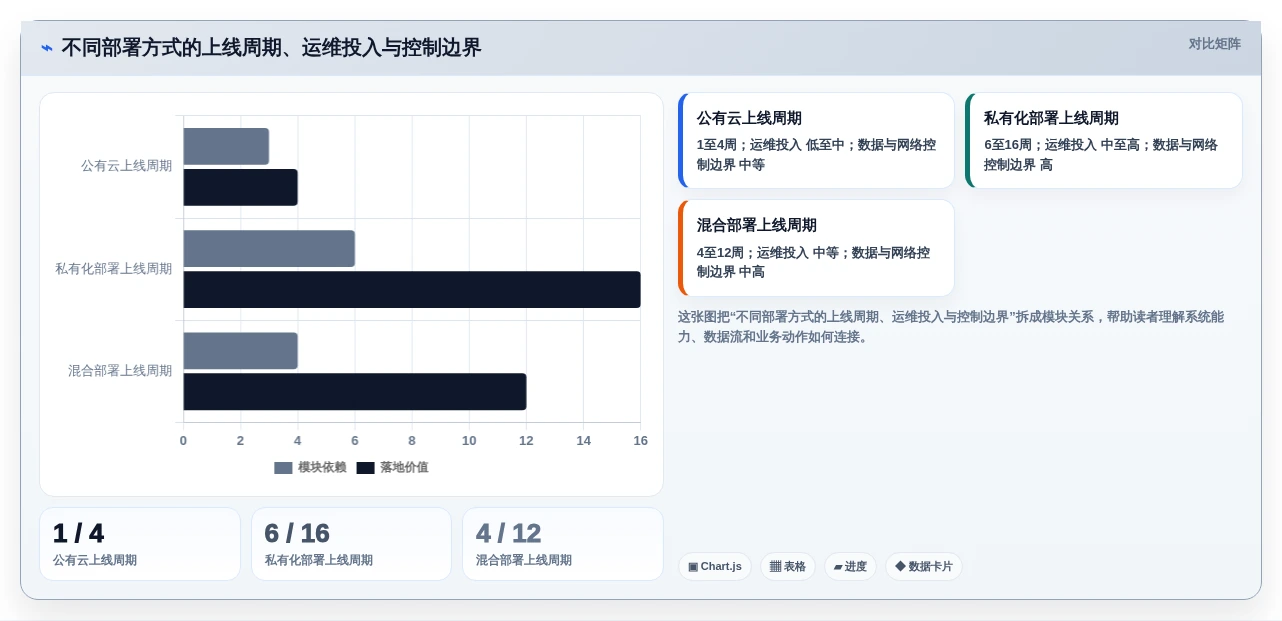Select the Chart.js tag

(715, 567)
